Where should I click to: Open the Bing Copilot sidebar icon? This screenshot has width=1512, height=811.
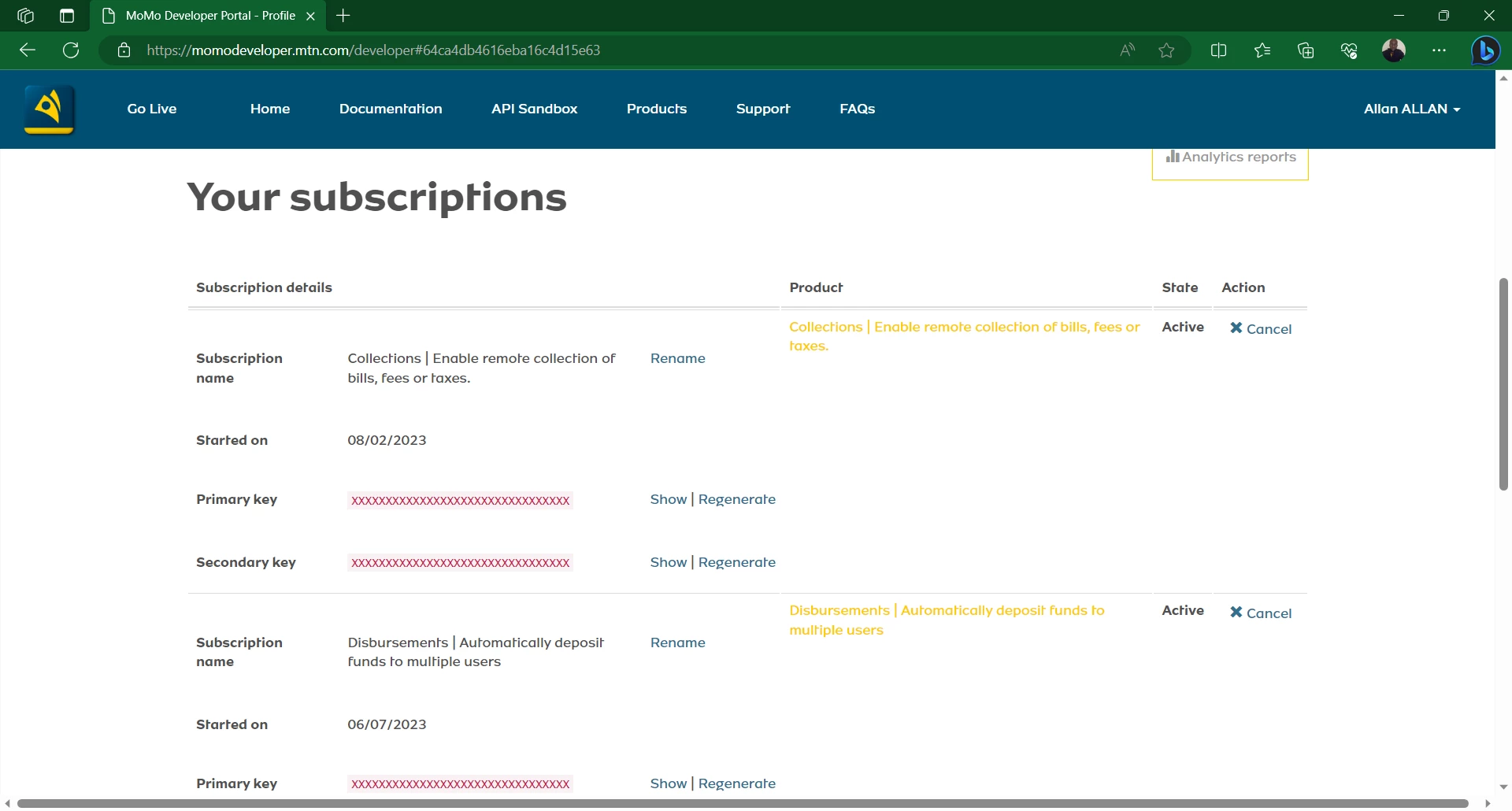pyautogui.click(x=1485, y=50)
